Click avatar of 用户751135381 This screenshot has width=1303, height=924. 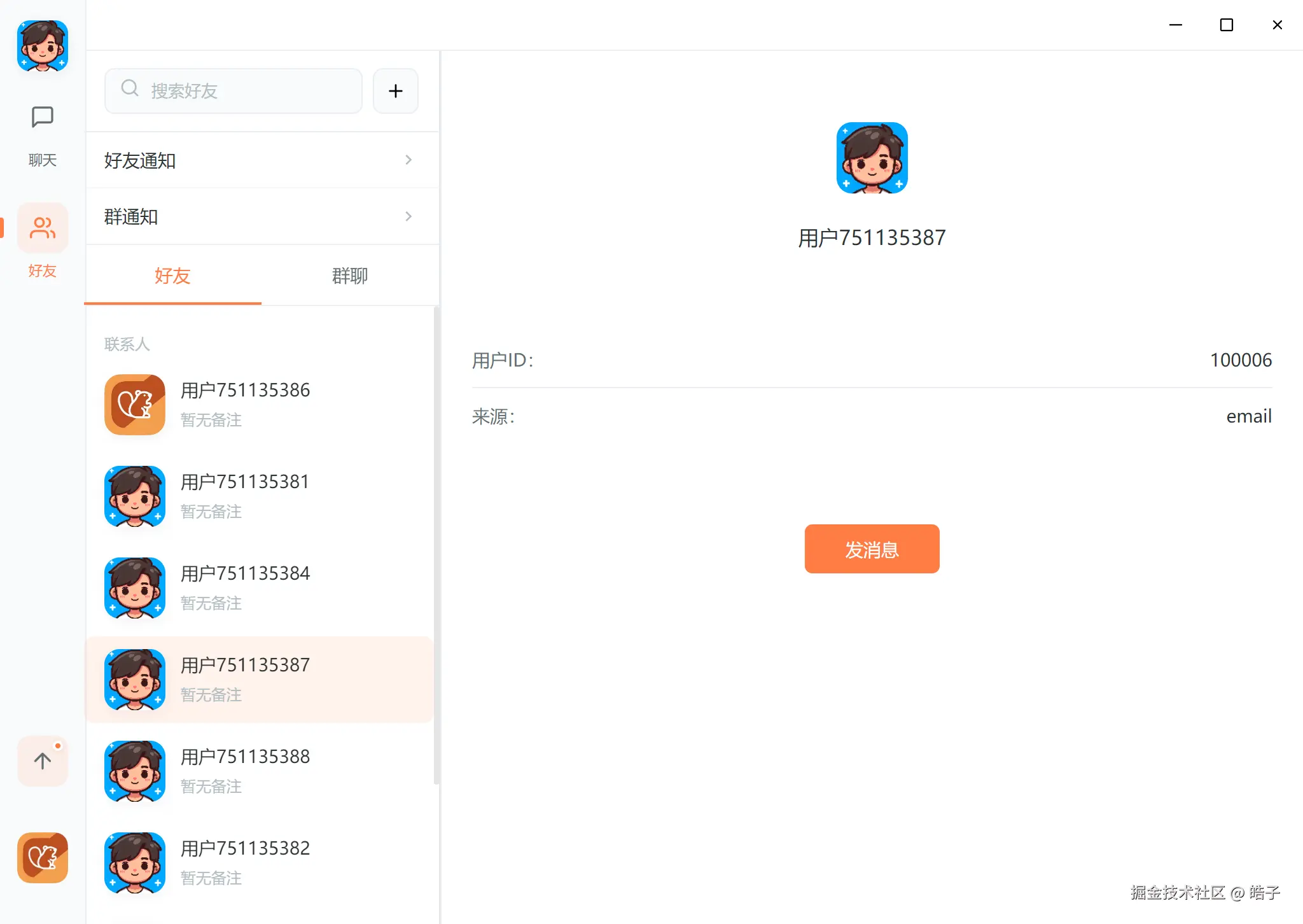pyautogui.click(x=135, y=496)
